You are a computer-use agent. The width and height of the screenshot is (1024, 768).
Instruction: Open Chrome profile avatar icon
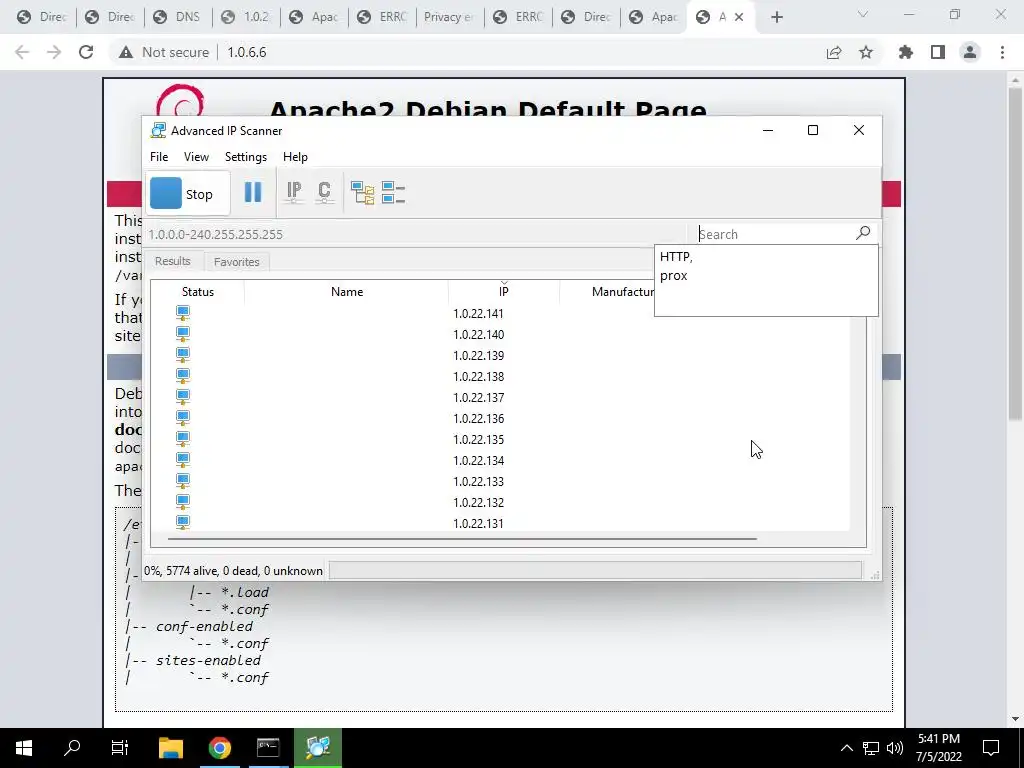(970, 52)
